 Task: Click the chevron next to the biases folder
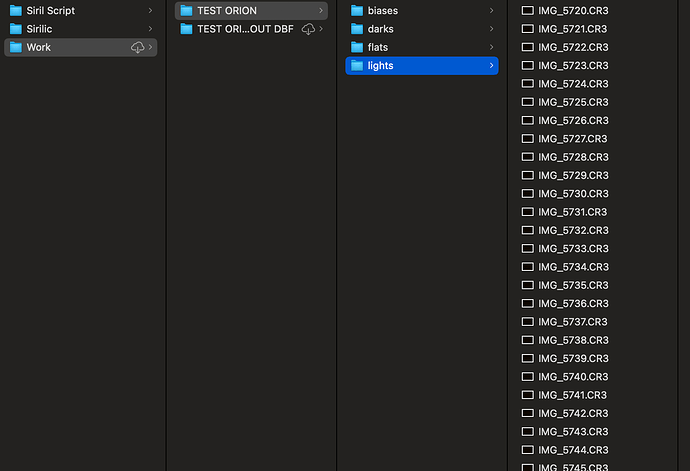(491, 10)
